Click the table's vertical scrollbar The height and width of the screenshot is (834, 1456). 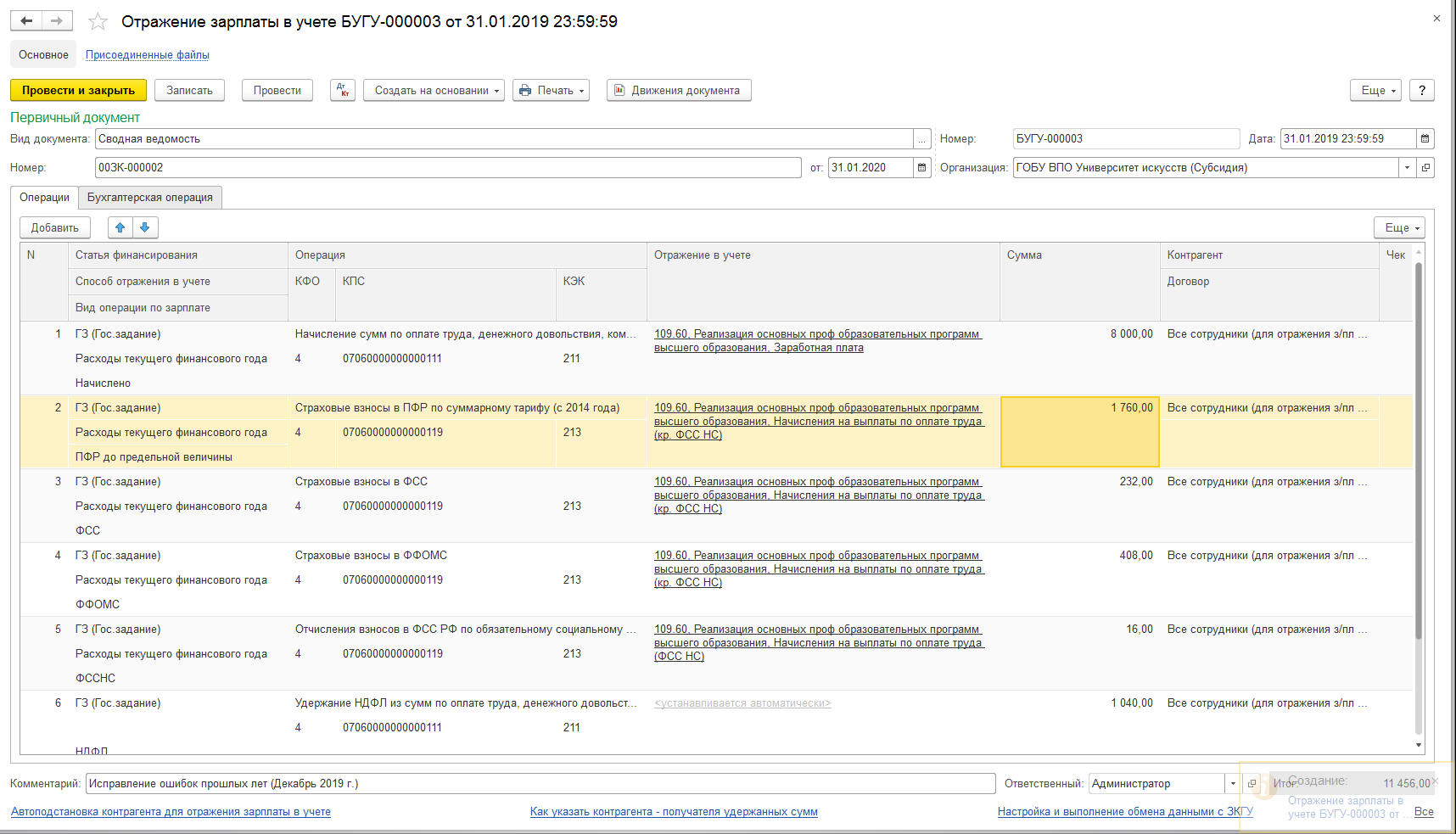tap(1419, 450)
